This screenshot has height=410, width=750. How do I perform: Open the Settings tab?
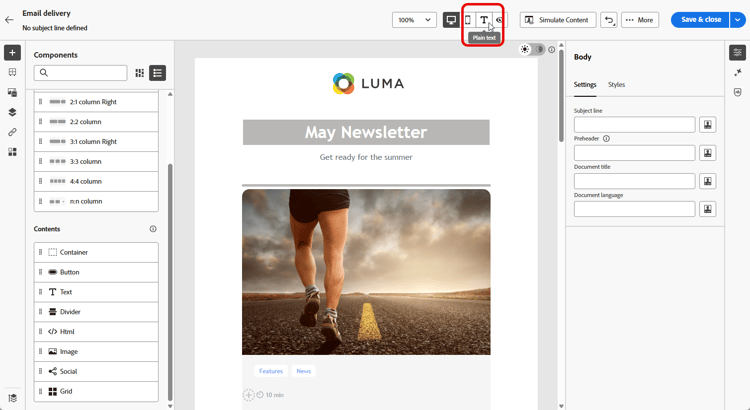(x=585, y=84)
